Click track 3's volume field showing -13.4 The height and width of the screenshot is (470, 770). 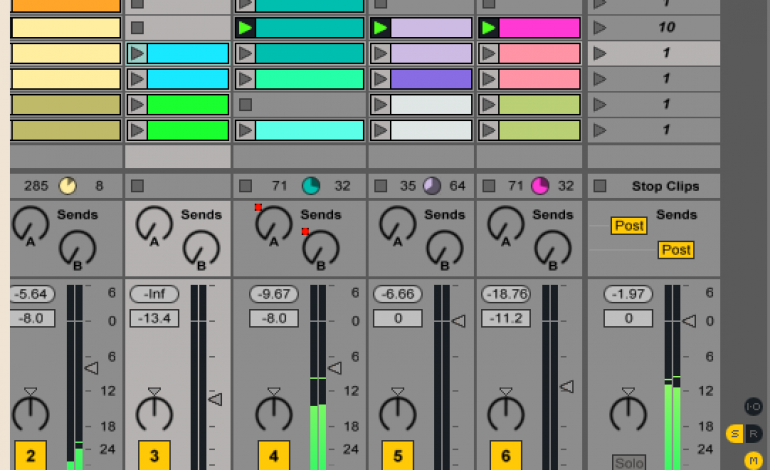[154, 318]
